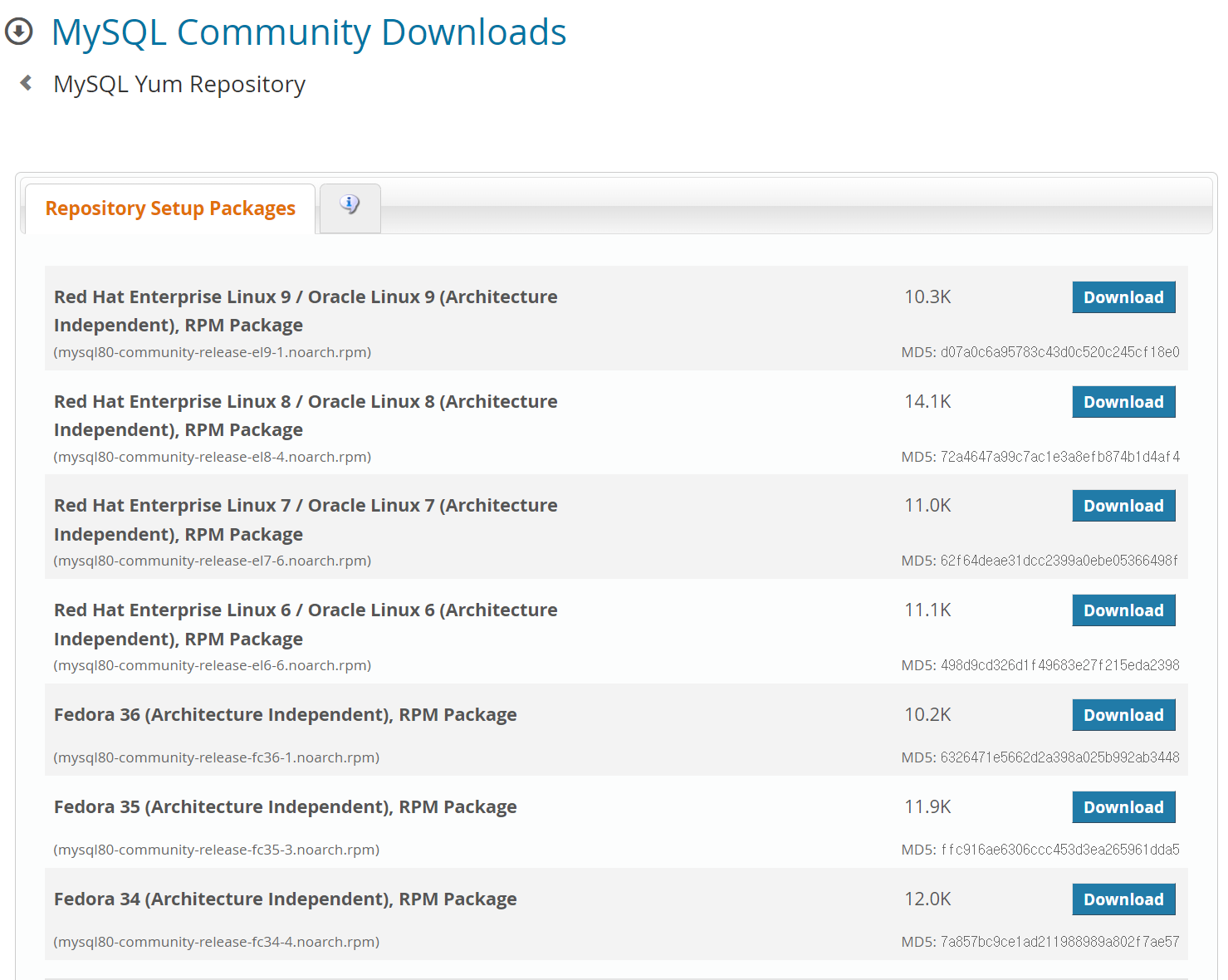Viewport: 1228px width, 980px height.
Task: Open the MySQL Community Downloads heading link
Action: point(309,32)
